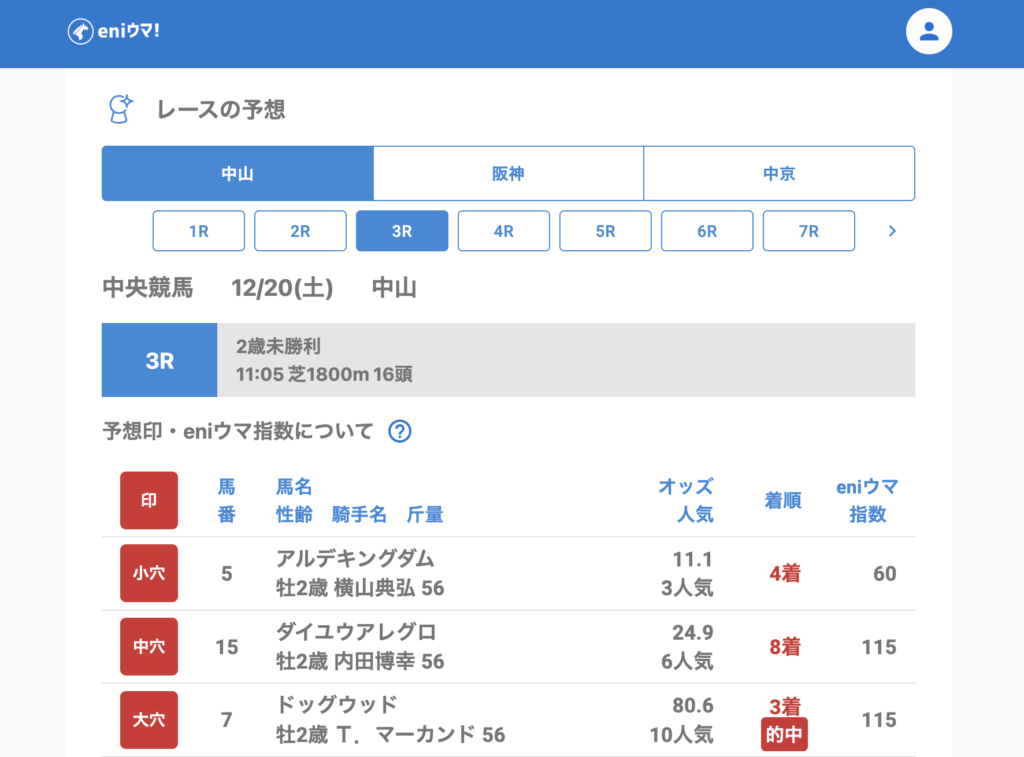This screenshot has height=757, width=1024.
Task: Open race 5R
Action: [x=605, y=231]
